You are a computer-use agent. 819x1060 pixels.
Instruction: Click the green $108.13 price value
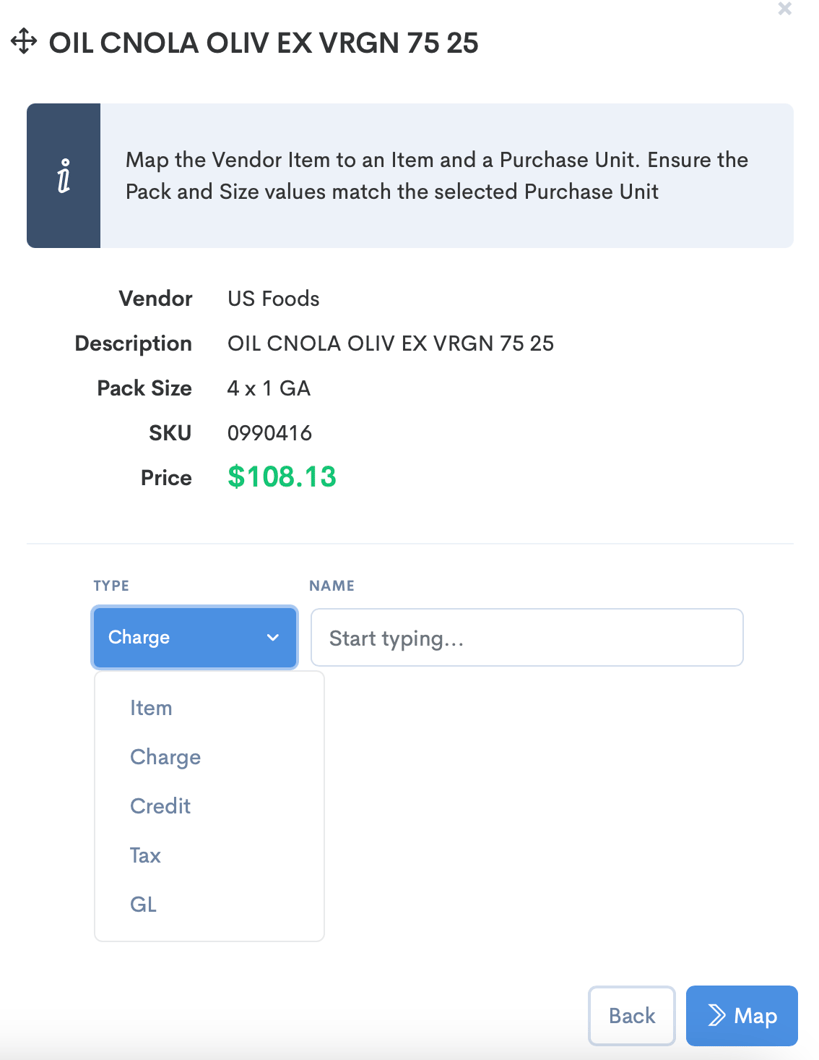pyautogui.click(x=282, y=478)
